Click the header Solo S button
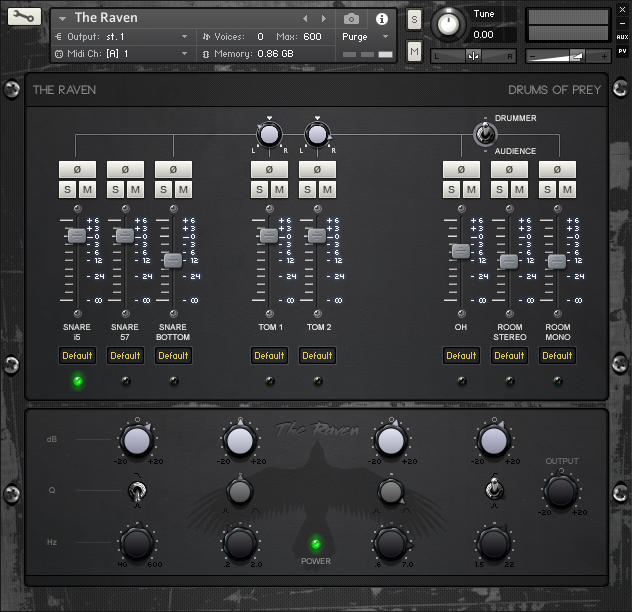This screenshot has height=612, width=632. (x=414, y=20)
